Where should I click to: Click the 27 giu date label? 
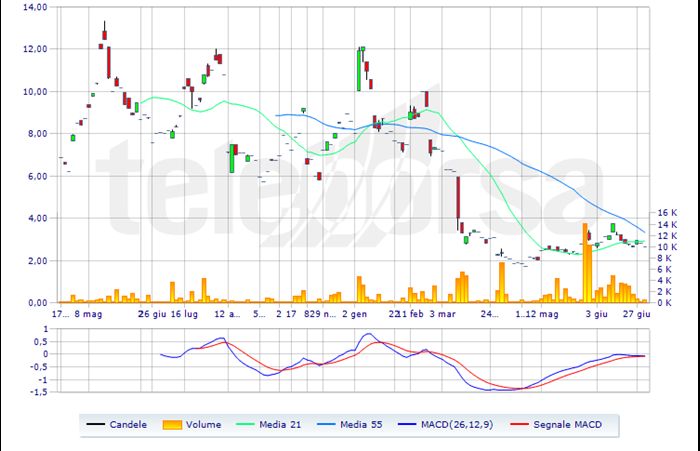coord(637,314)
